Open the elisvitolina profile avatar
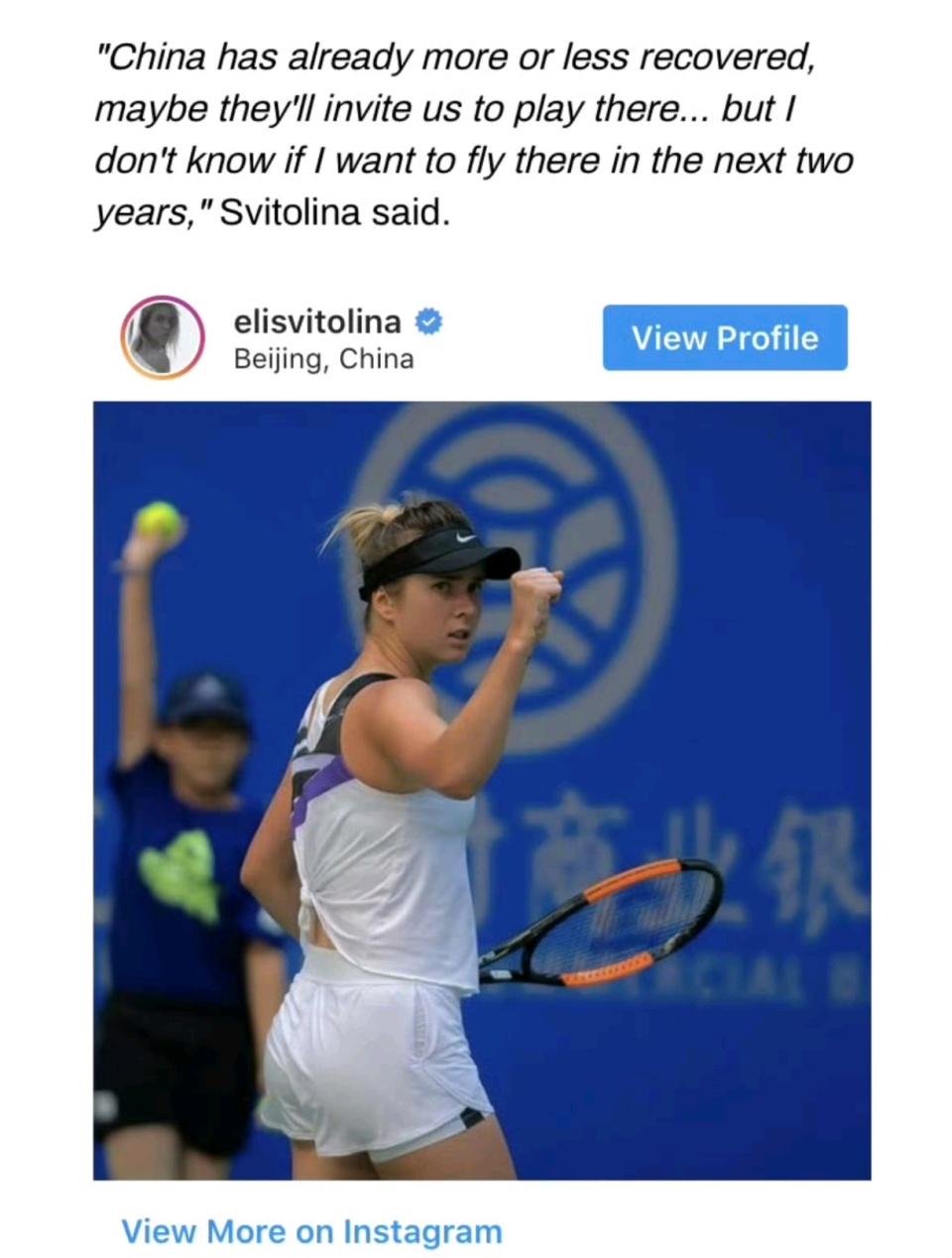952x1258 pixels. pyautogui.click(x=163, y=337)
